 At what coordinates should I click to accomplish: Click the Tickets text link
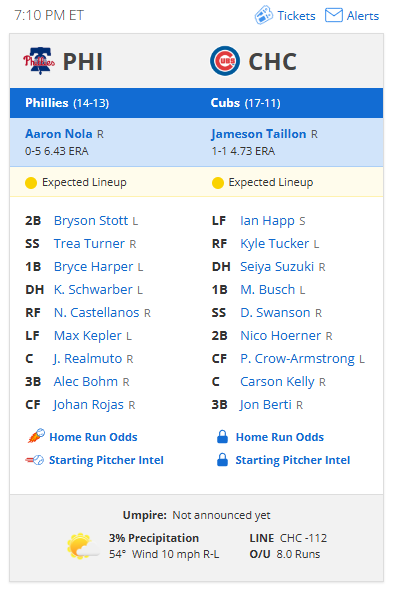(296, 16)
